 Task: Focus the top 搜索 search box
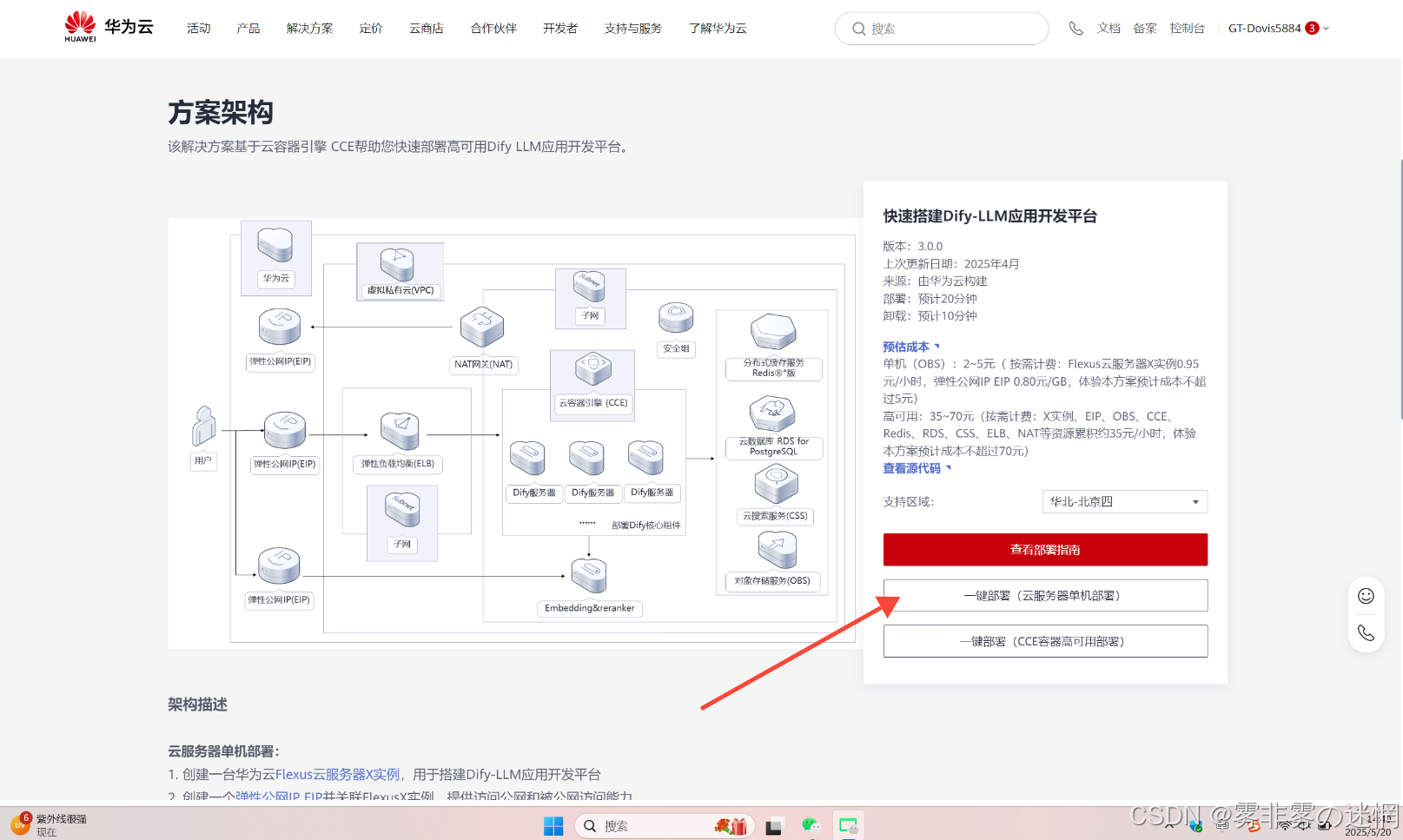(x=942, y=29)
